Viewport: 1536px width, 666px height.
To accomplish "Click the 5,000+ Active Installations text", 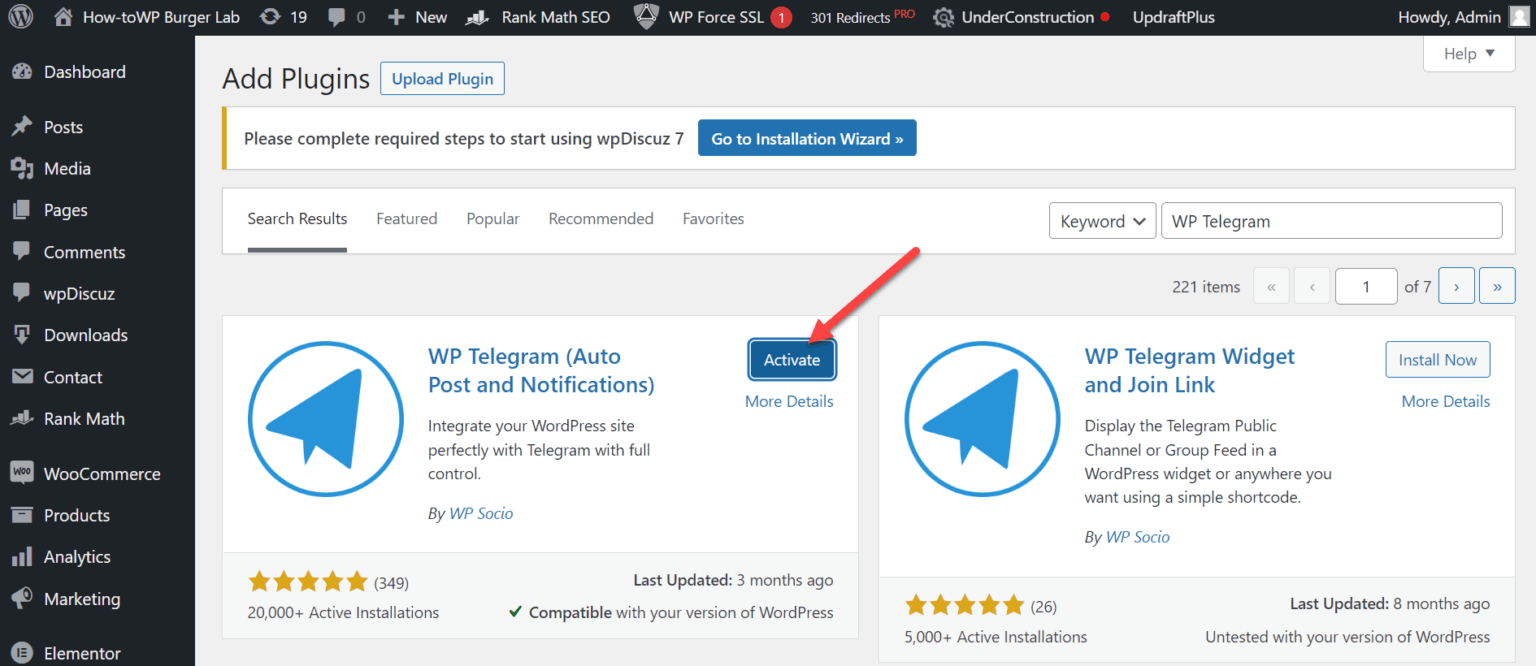I will [x=996, y=636].
